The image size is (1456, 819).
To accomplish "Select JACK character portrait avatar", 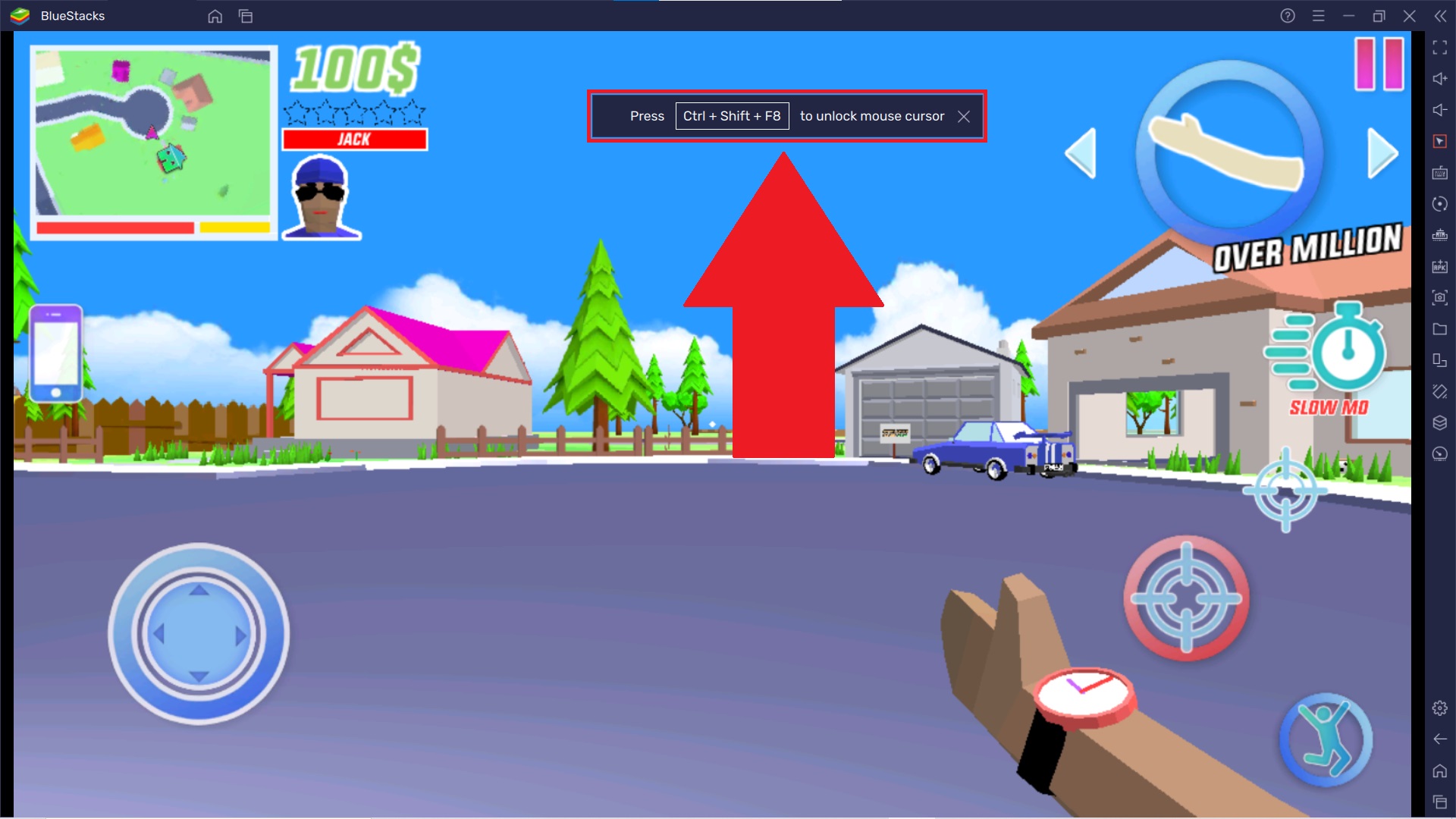I will click(x=320, y=198).
